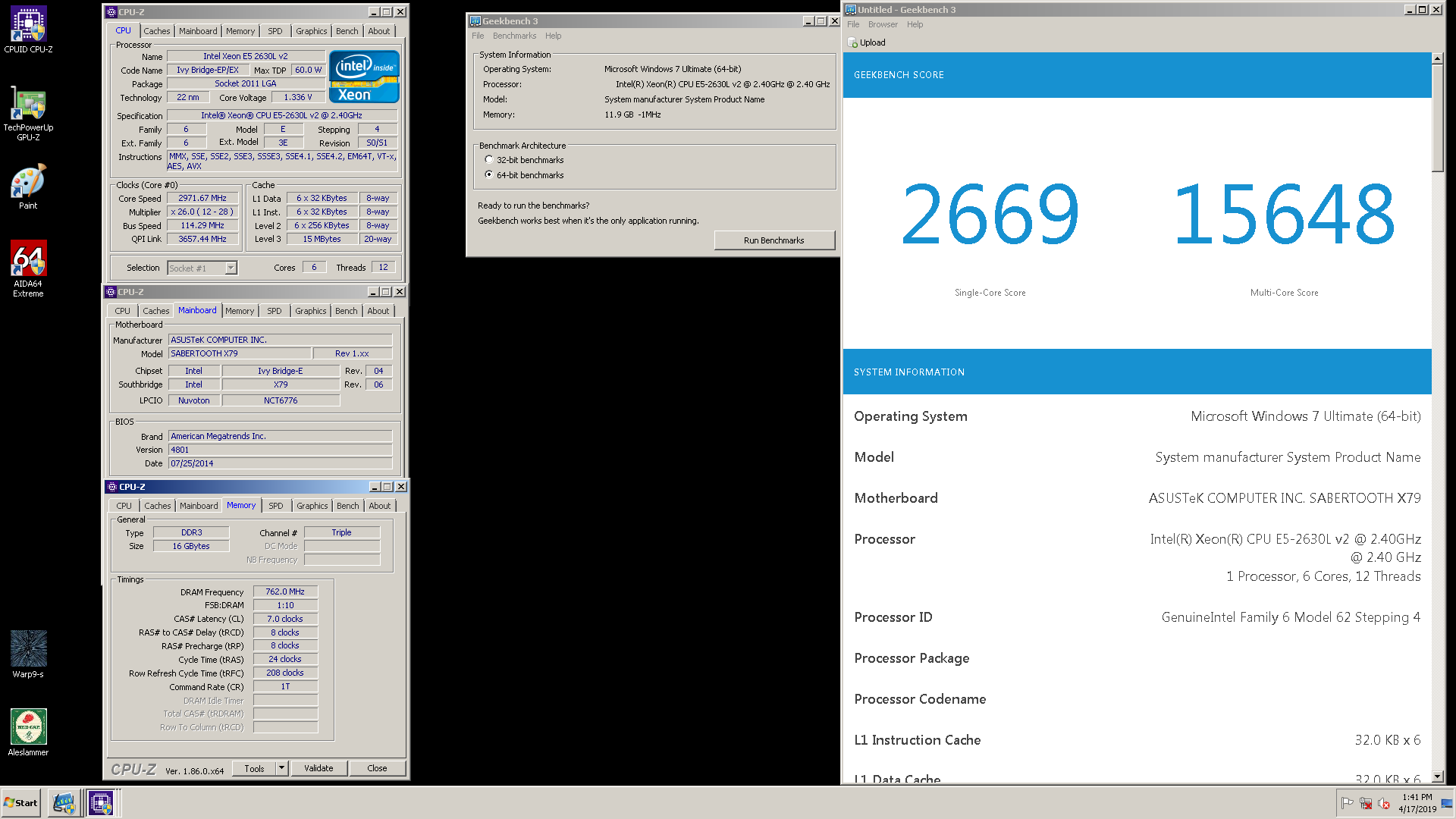
Task: Click the Start button
Action: [x=20, y=802]
